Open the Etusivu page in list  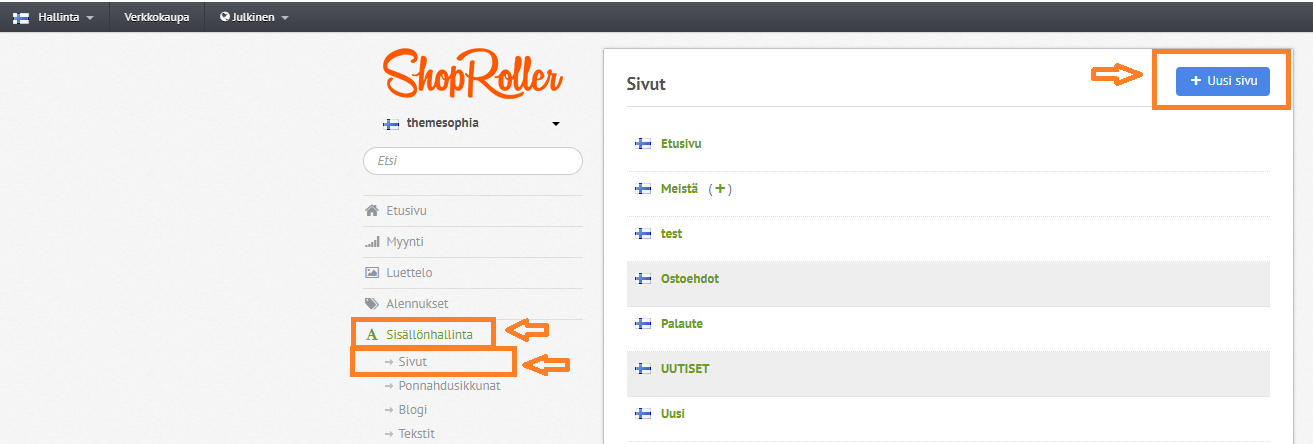tap(681, 144)
